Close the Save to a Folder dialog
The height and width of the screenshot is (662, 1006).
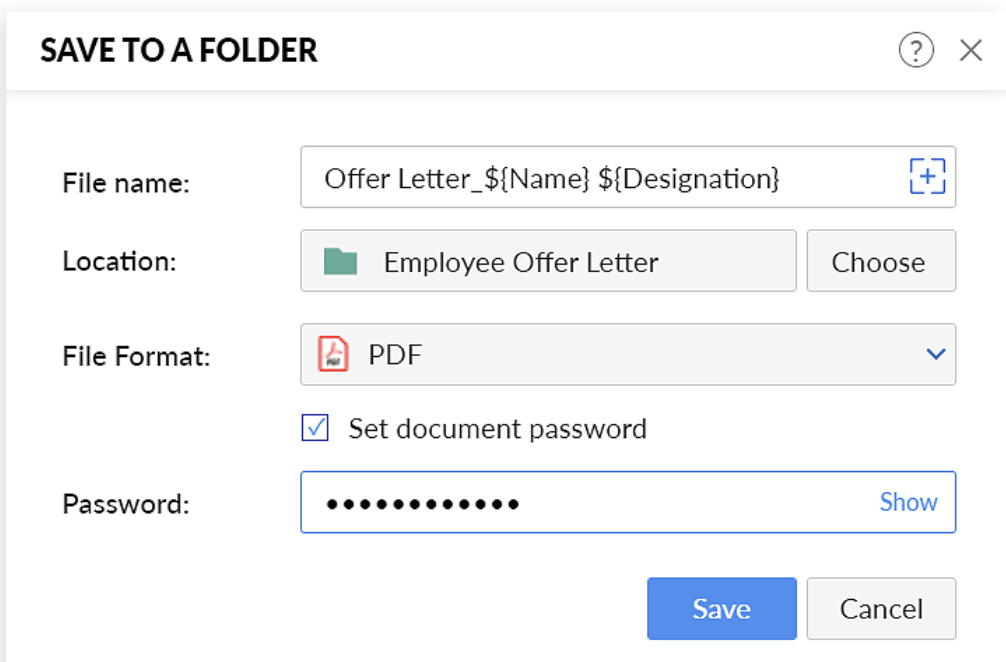click(x=971, y=50)
